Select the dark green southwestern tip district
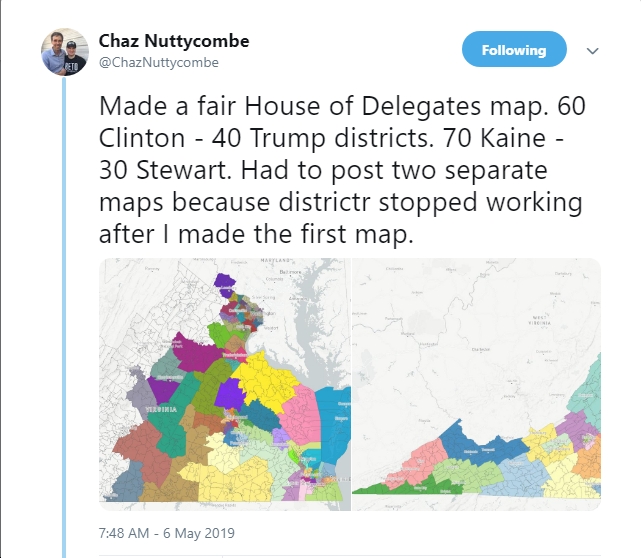Image resolution: width=641 pixels, height=558 pixels. point(399,488)
